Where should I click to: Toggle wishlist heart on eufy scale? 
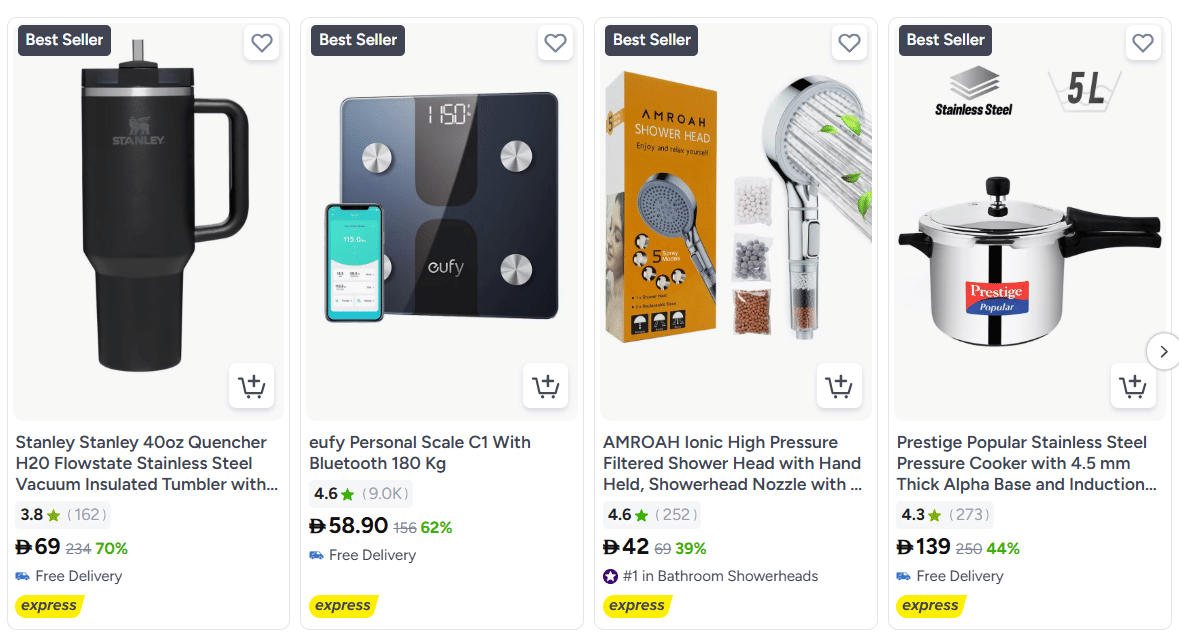(555, 43)
